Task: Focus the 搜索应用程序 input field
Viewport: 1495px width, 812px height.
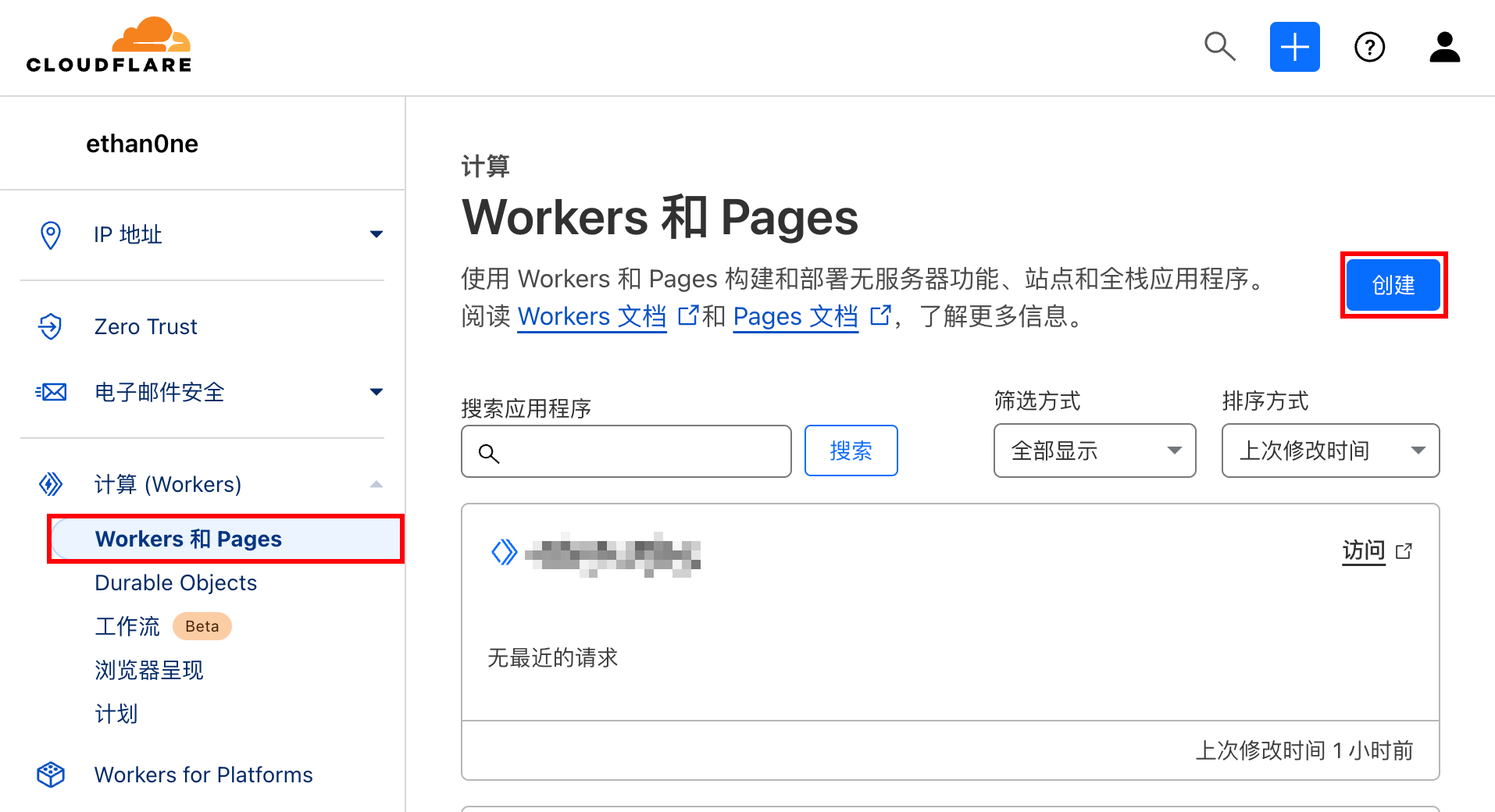Action: point(626,451)
